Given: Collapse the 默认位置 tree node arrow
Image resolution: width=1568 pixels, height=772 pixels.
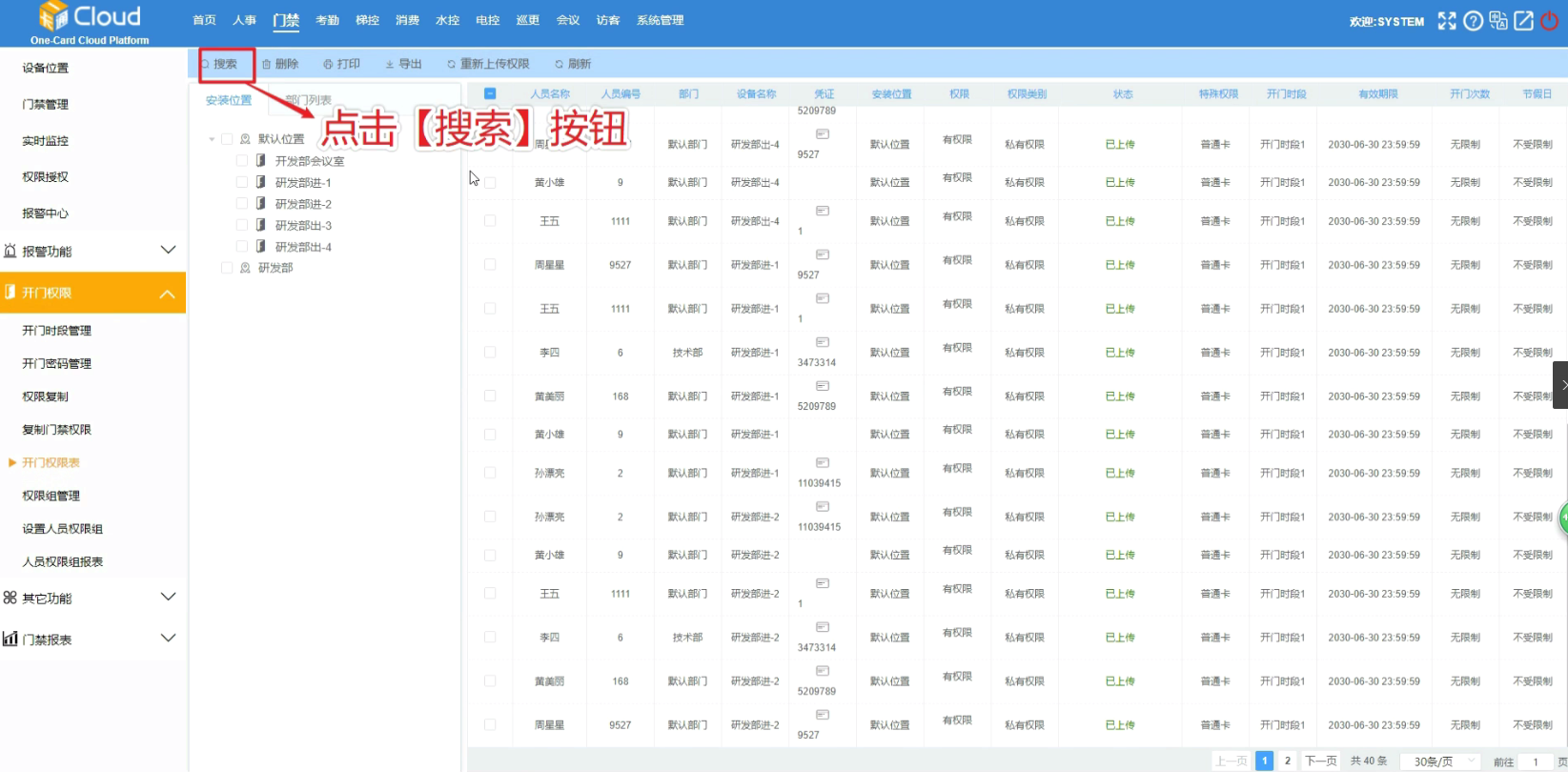Looking at the screenshot, I should tap(212, 139).
